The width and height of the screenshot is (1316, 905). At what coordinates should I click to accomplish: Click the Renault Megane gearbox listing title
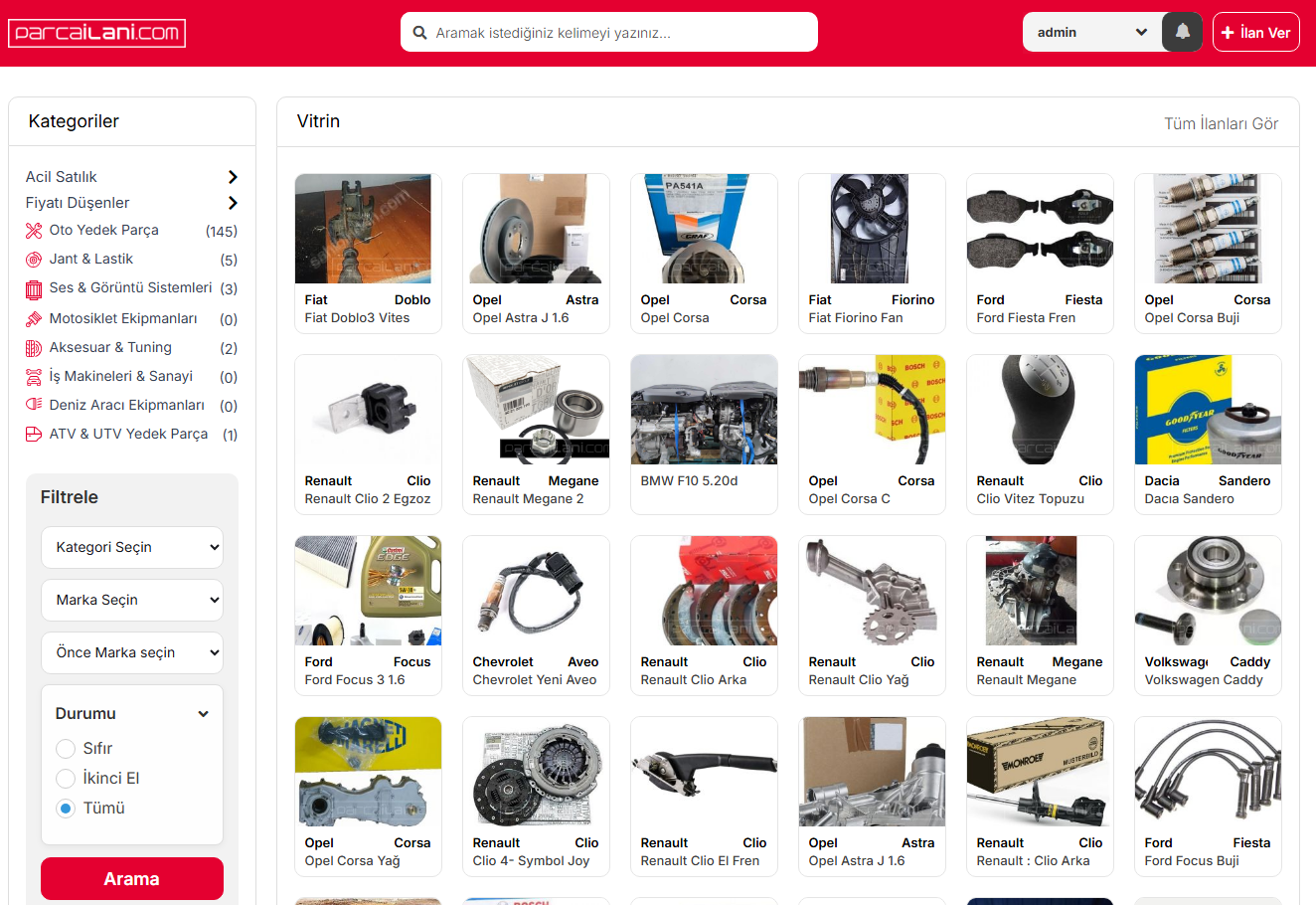pyautogui.click(x=1027, y=680)
